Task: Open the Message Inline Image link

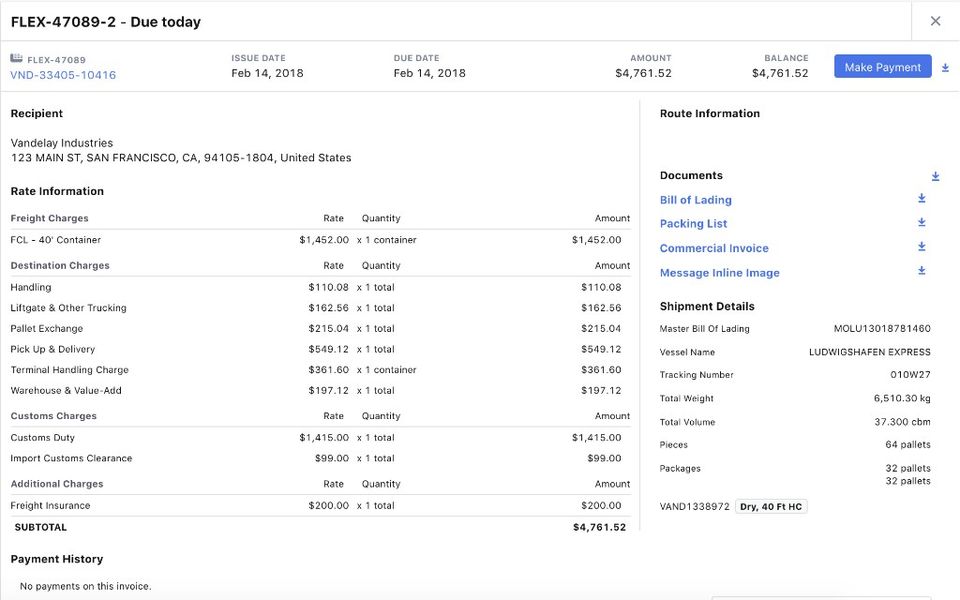Action: point(719,273)
